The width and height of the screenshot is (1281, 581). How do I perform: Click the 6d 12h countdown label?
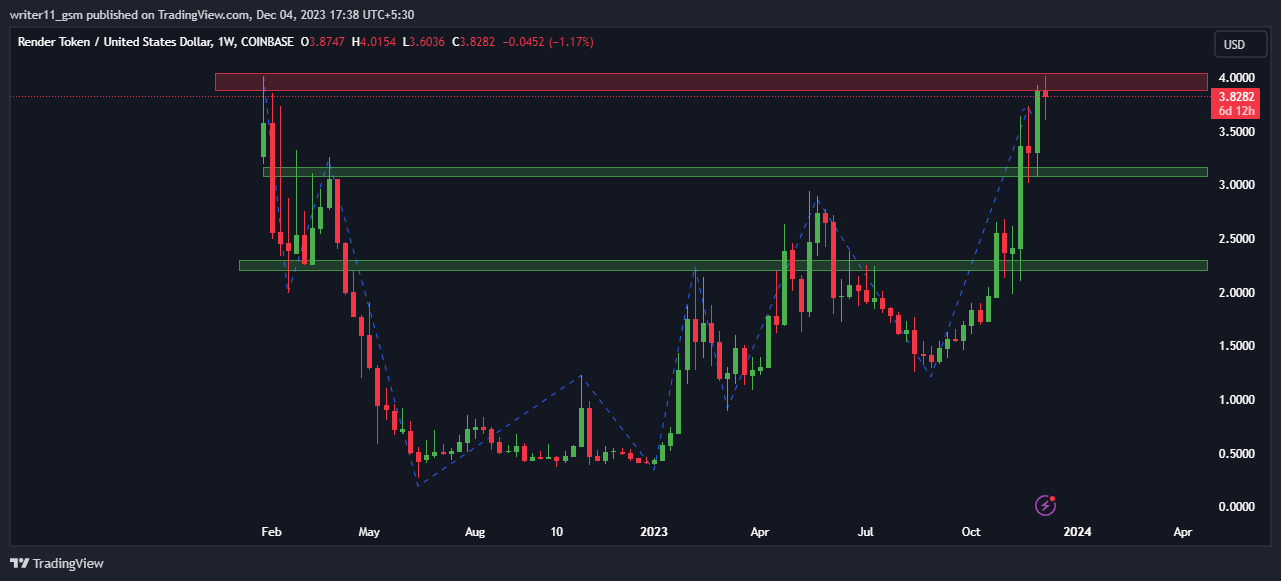click(x=1237, y=111)
